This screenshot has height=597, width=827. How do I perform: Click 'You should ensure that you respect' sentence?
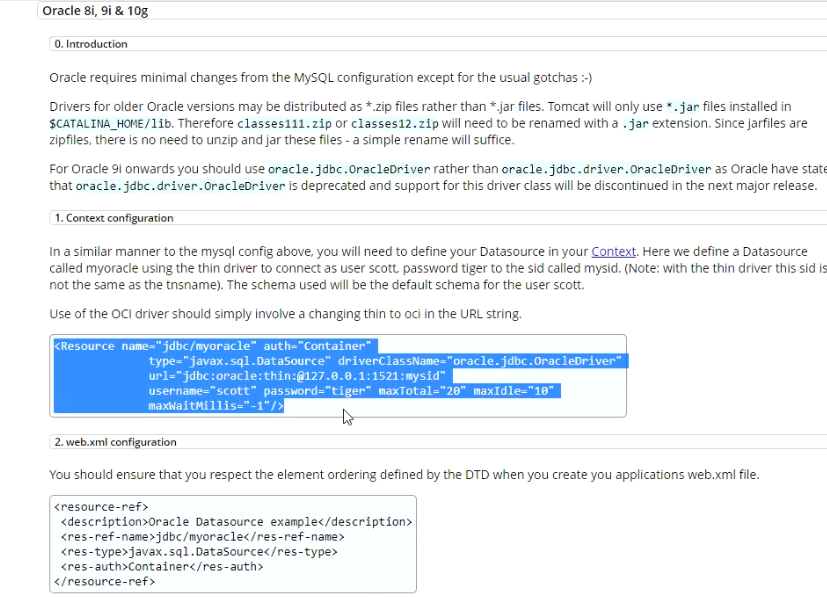(404, 475)
